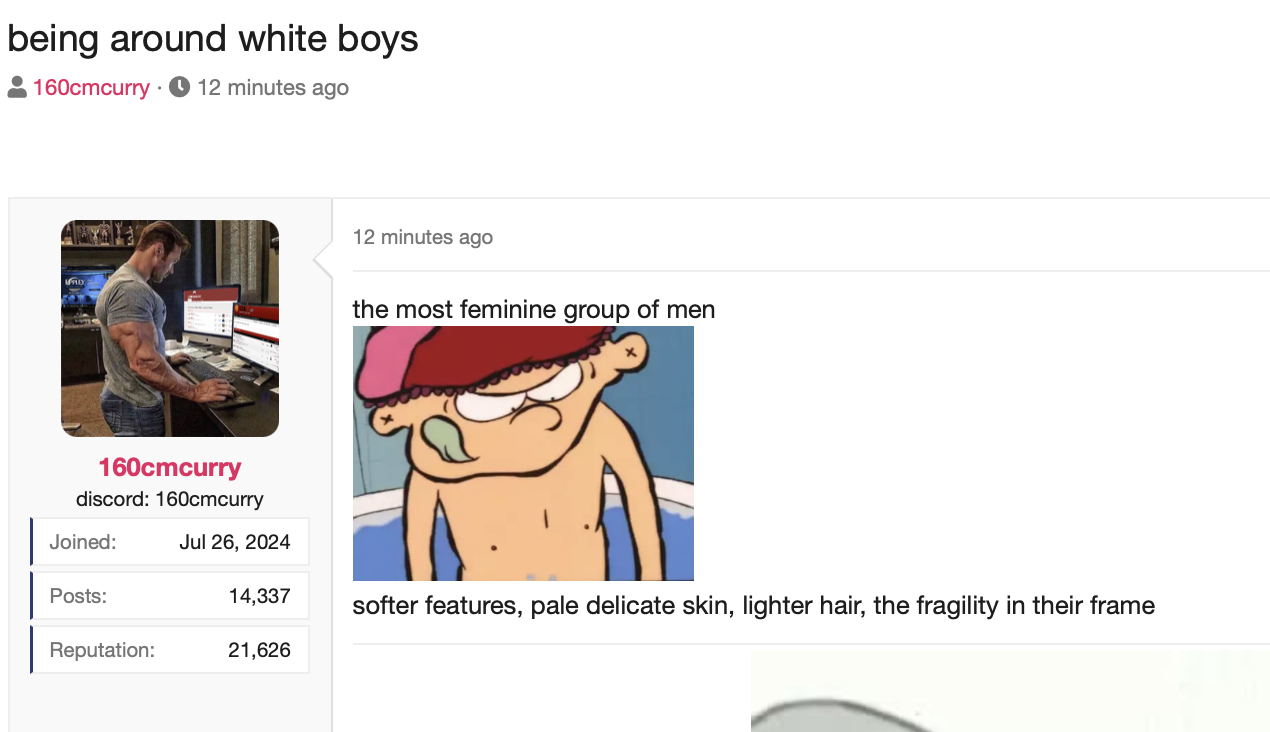The image size is (1270, 732).
Task: Select the Reputation label in profile stats
Action: 102,650
